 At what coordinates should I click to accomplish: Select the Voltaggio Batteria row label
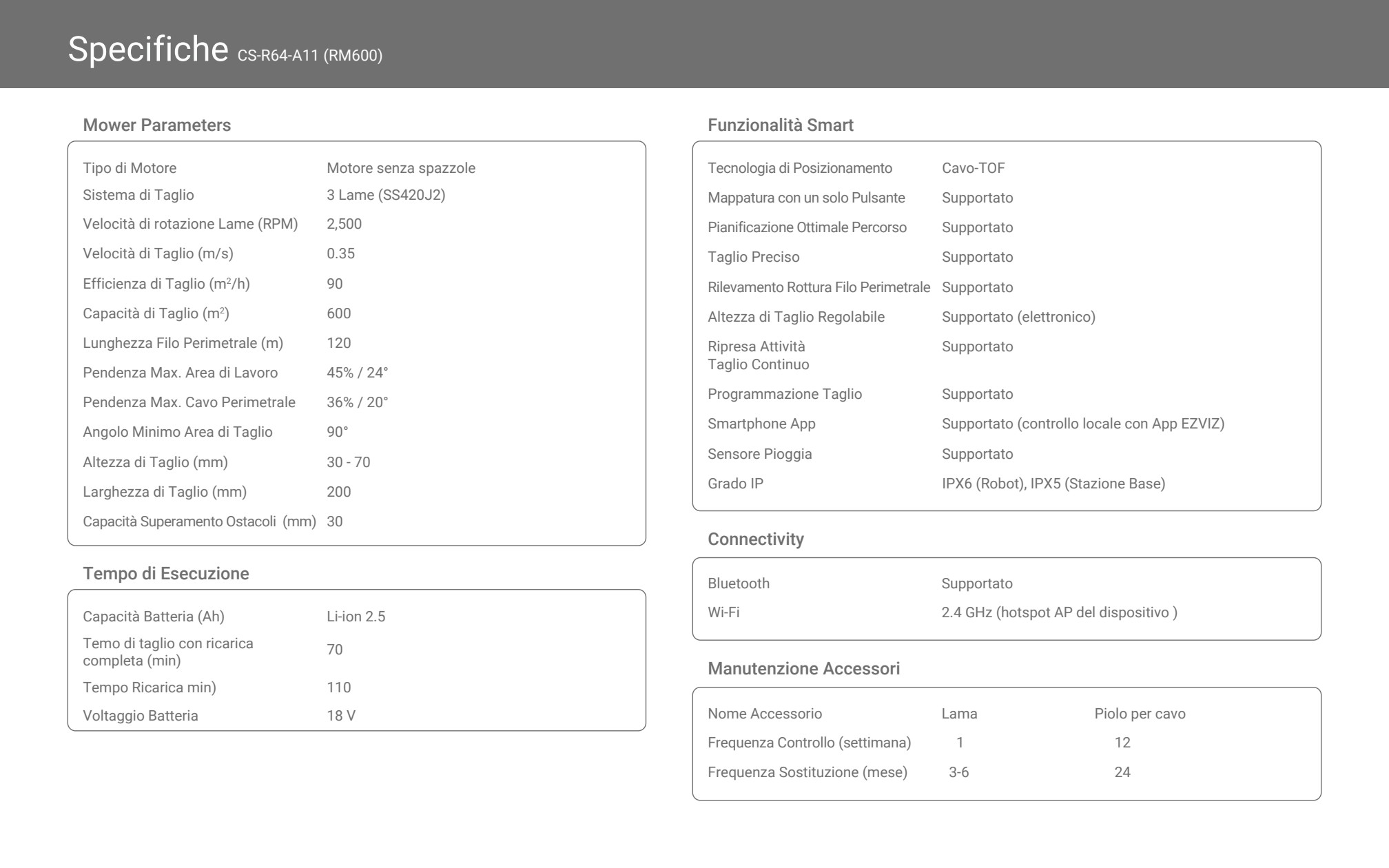[x=141, y=716]
